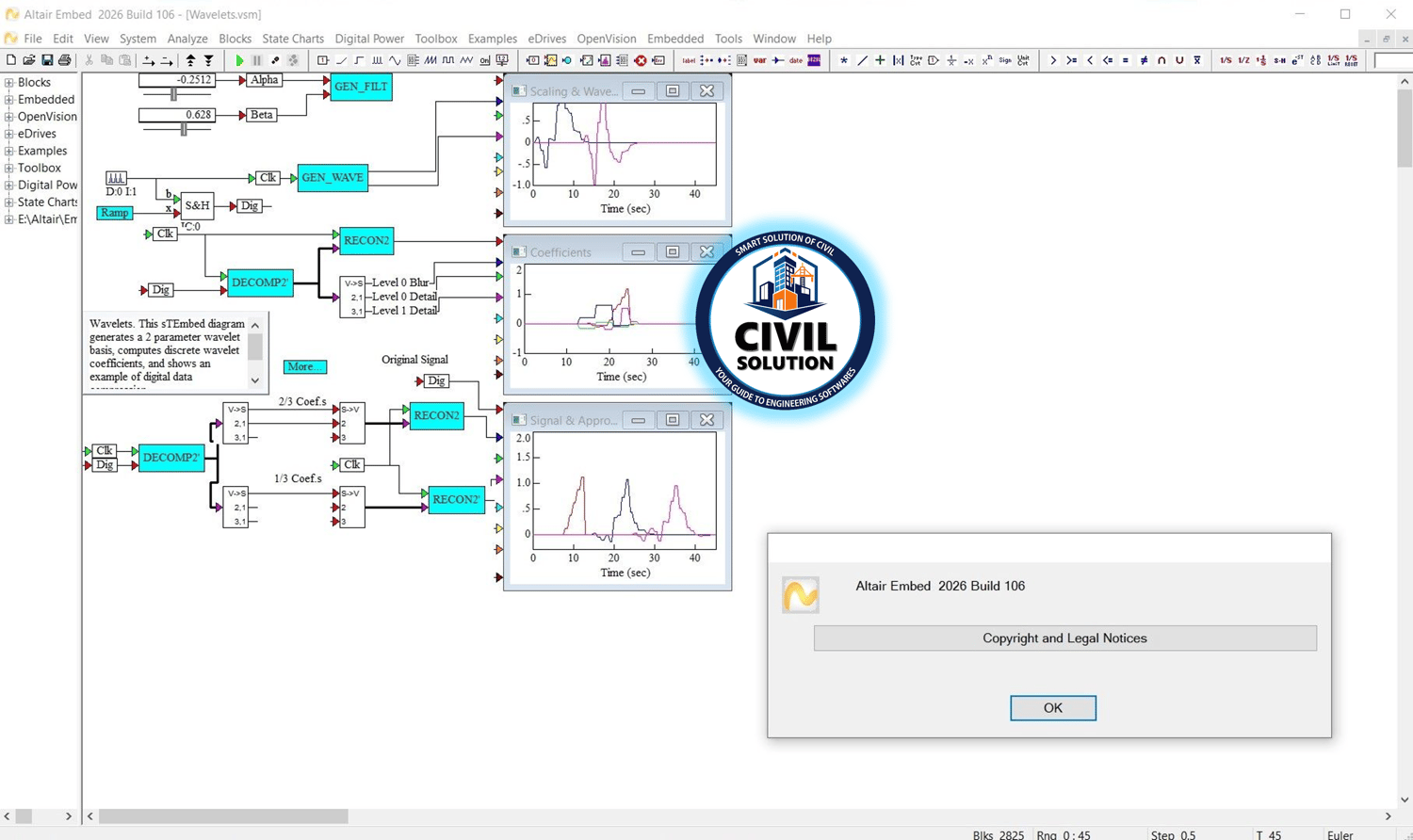Click the Wavelets description scroll-down arrow
The height and width of the screenshot is (840, 1413).
[255, 380]
